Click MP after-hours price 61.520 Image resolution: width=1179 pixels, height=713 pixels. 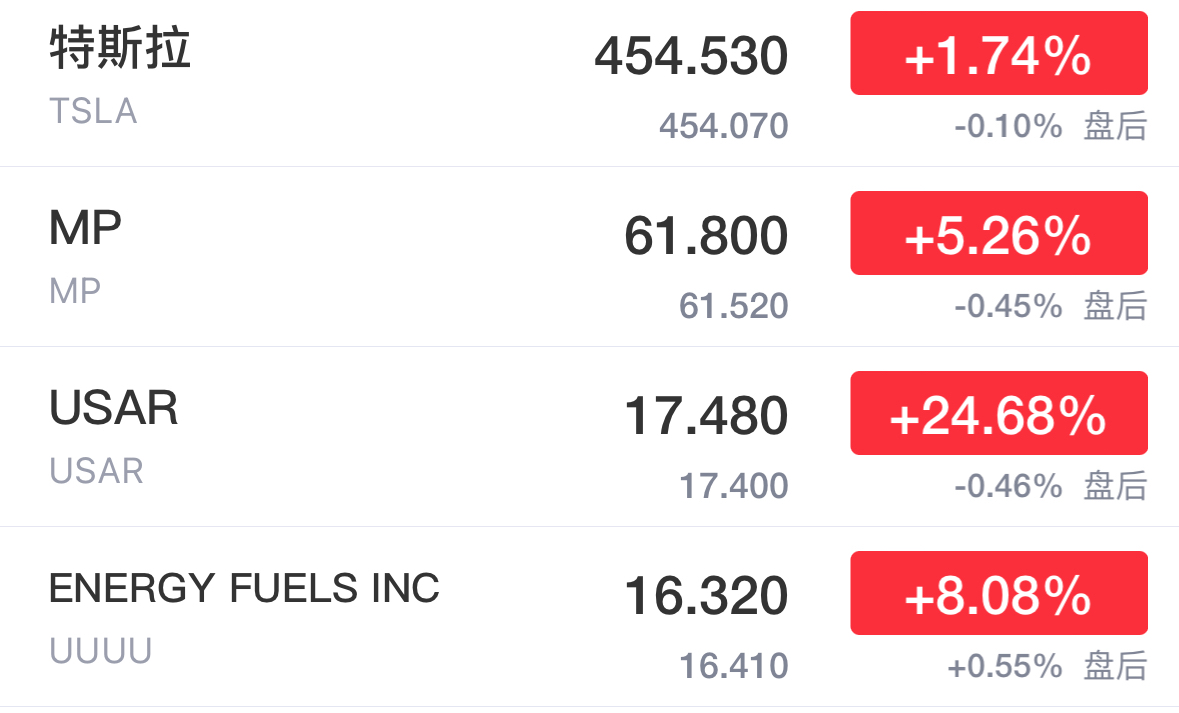734,306
